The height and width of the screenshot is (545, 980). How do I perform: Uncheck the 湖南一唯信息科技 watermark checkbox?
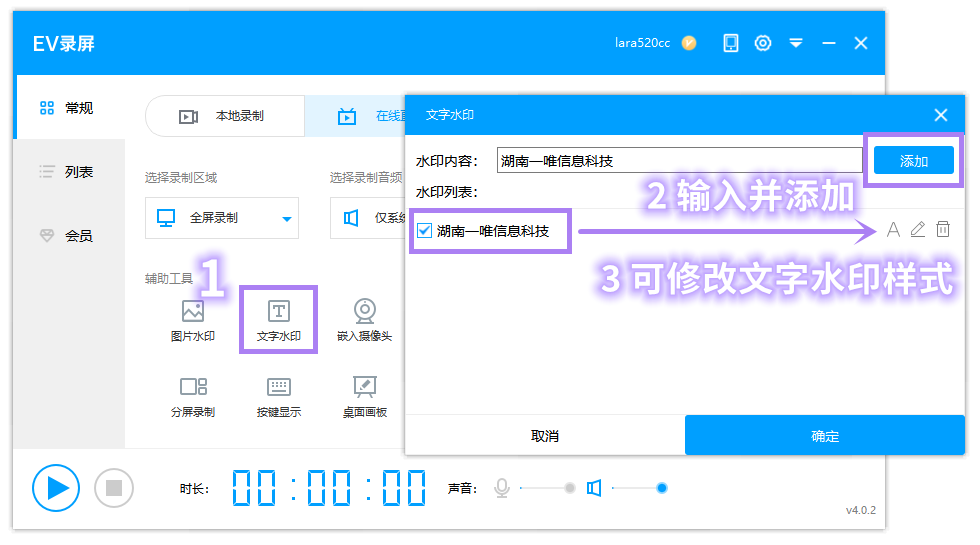[425, 231]
